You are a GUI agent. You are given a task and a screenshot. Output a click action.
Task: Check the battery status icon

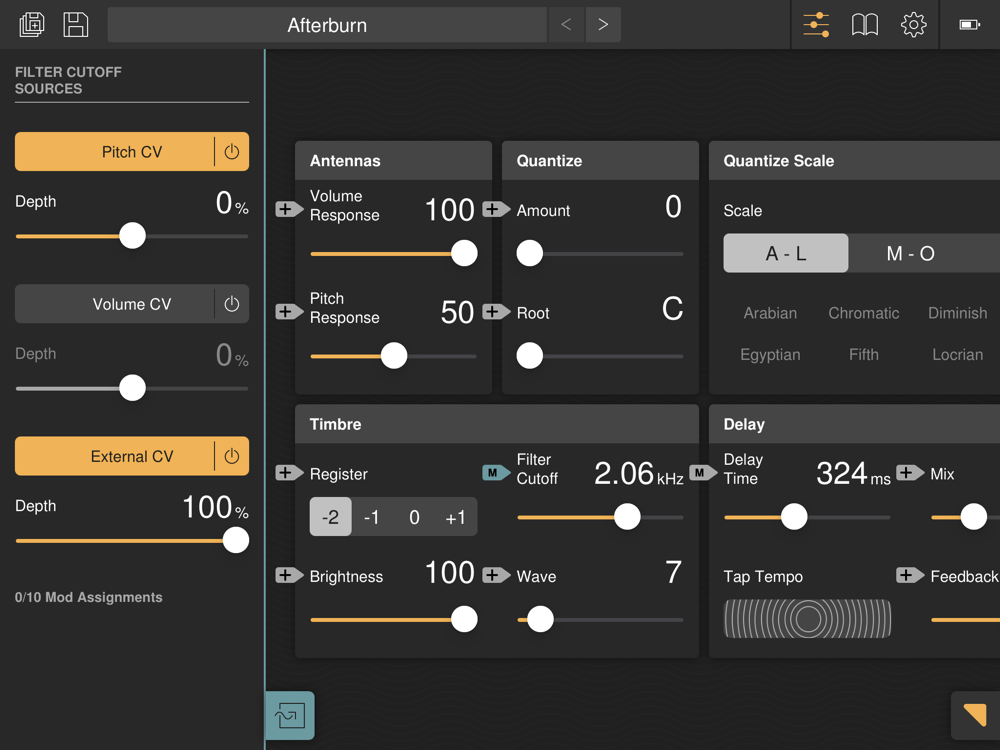(x=969, y=25)
